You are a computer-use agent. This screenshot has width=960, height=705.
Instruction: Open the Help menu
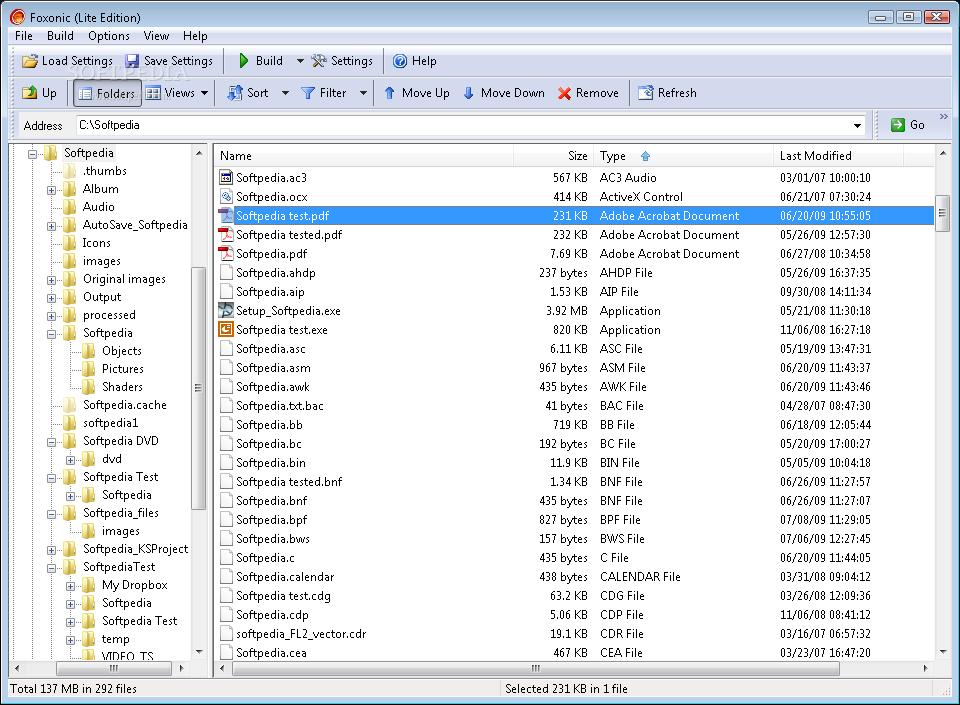(195, 35)
